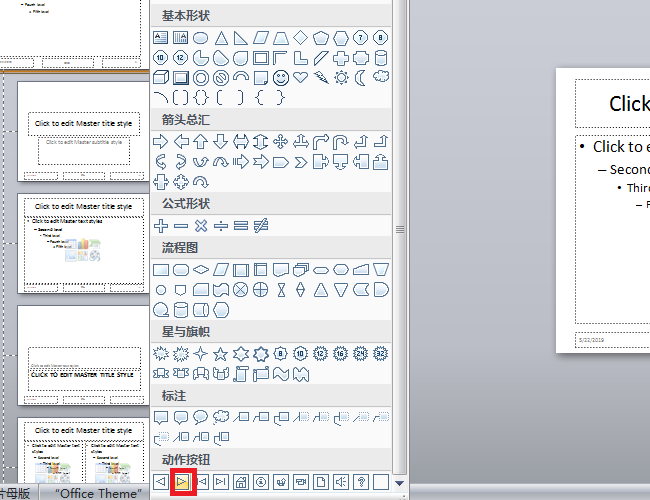The width and height of the screenshot is (650, 500).
Task: Choose the flowchart Summing Junction shape
Action: (x=241, y=290)
